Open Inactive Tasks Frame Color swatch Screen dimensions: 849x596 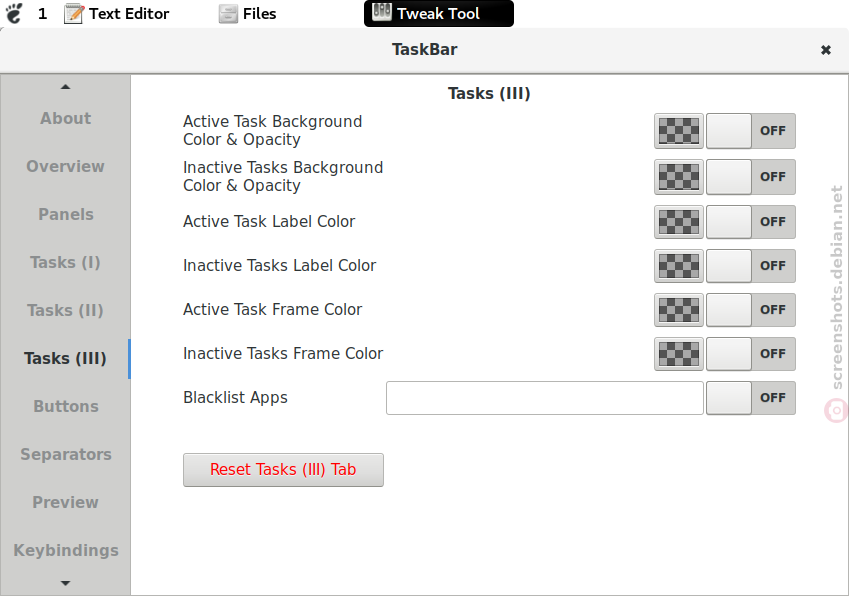679,354
